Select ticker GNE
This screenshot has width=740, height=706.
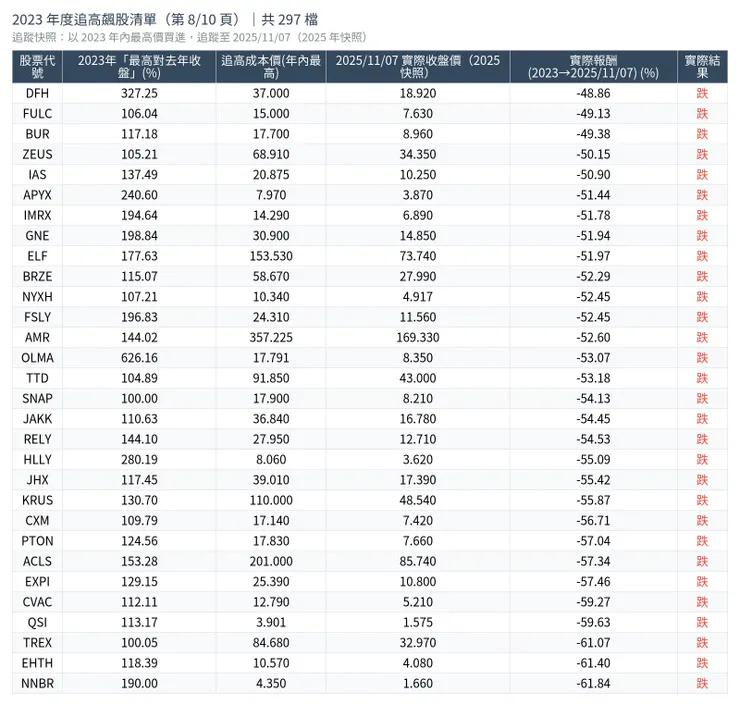tap(37, 235)
